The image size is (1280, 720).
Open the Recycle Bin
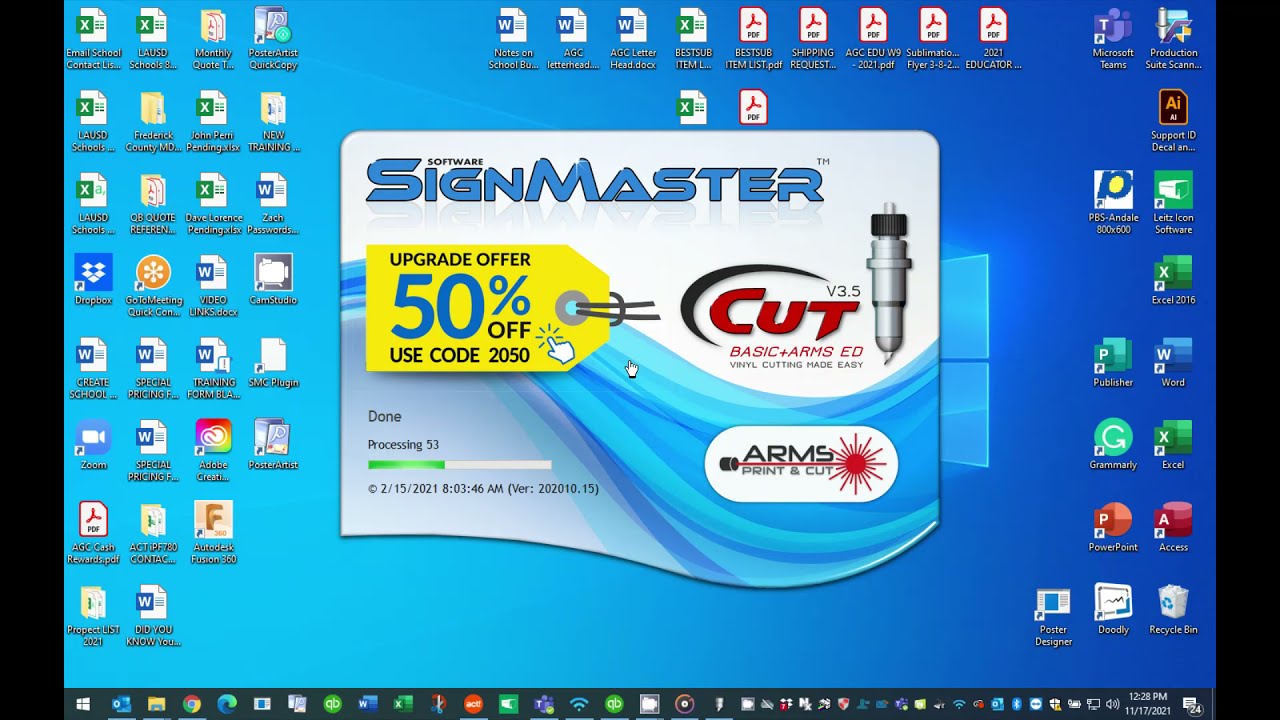(1173, 610)
